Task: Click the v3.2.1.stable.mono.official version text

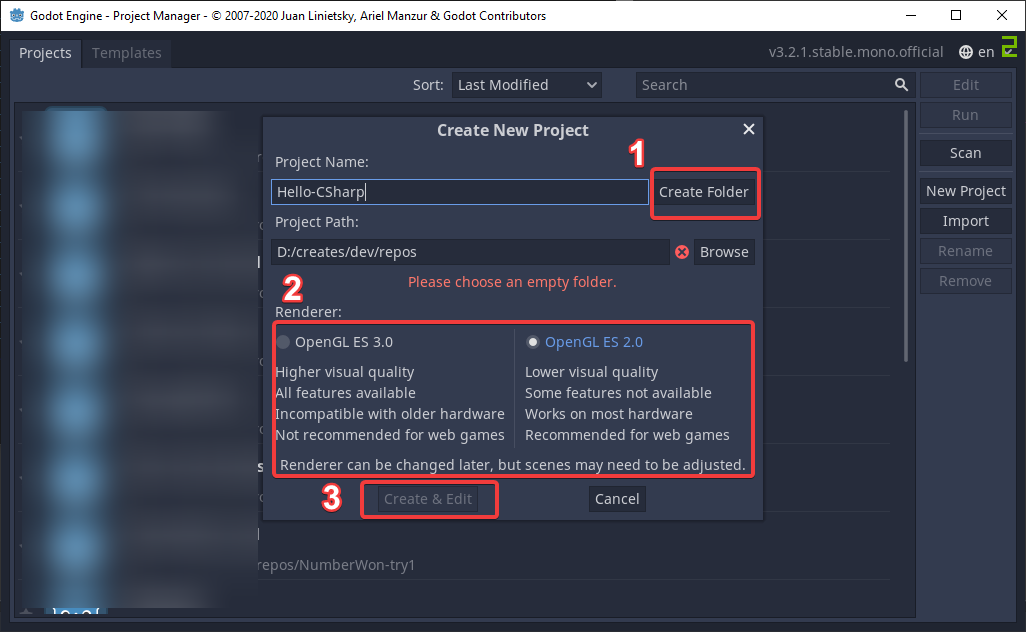Action: pos(856,52)
